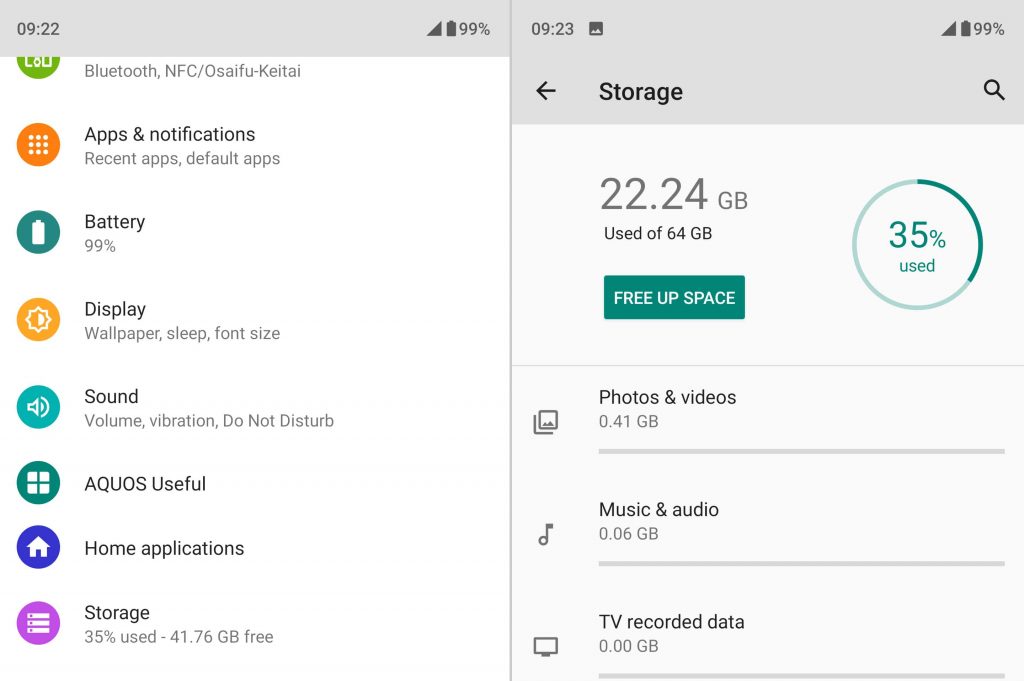Open the Sound settings entry
This screenshot has width=1024, height=681.
pyautogui.click(x=255, y=407)
